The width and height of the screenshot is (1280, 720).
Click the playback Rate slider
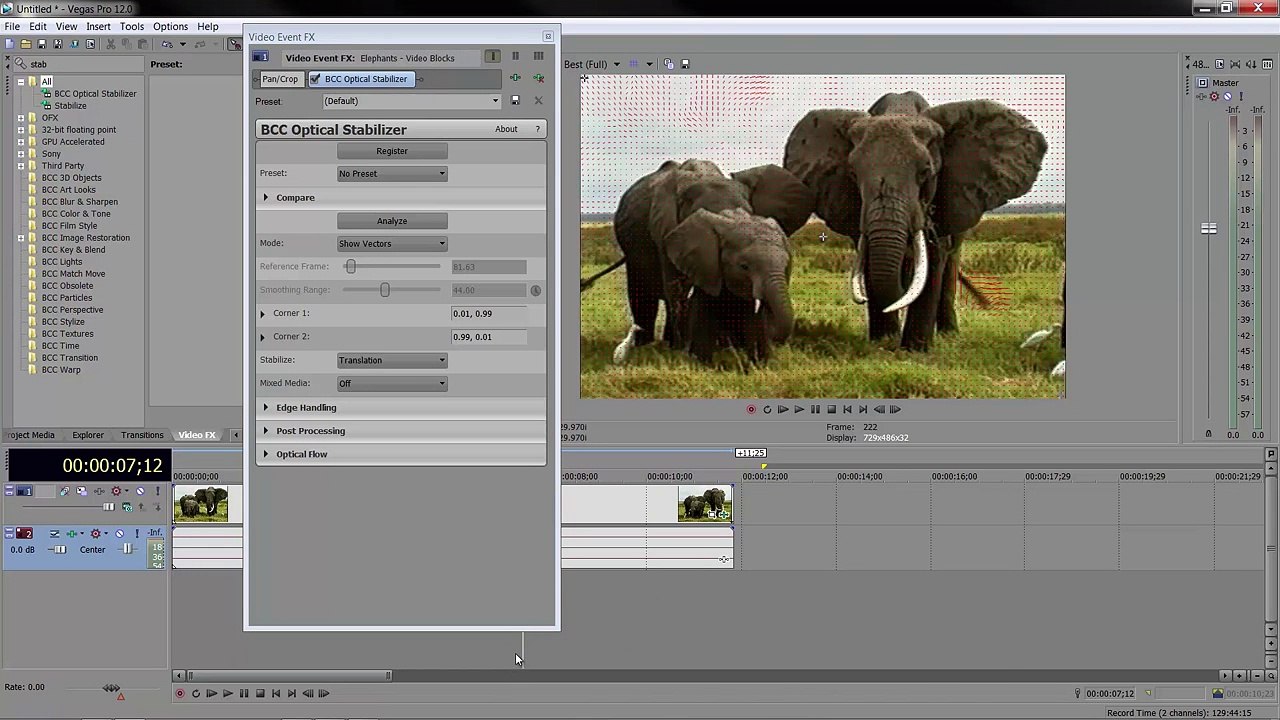click(x=111, y=688)
